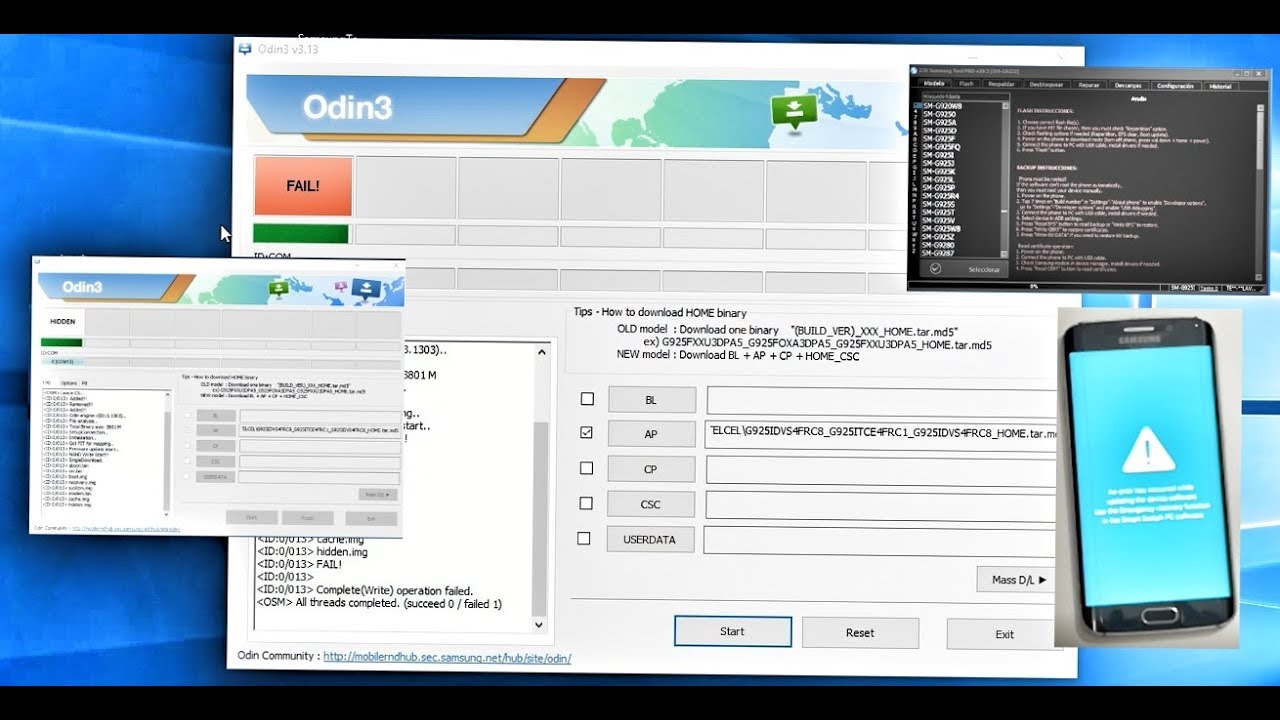
Task: Click the Start button in small Odin window
Action: pyautogui.click(x=252, y=518)
